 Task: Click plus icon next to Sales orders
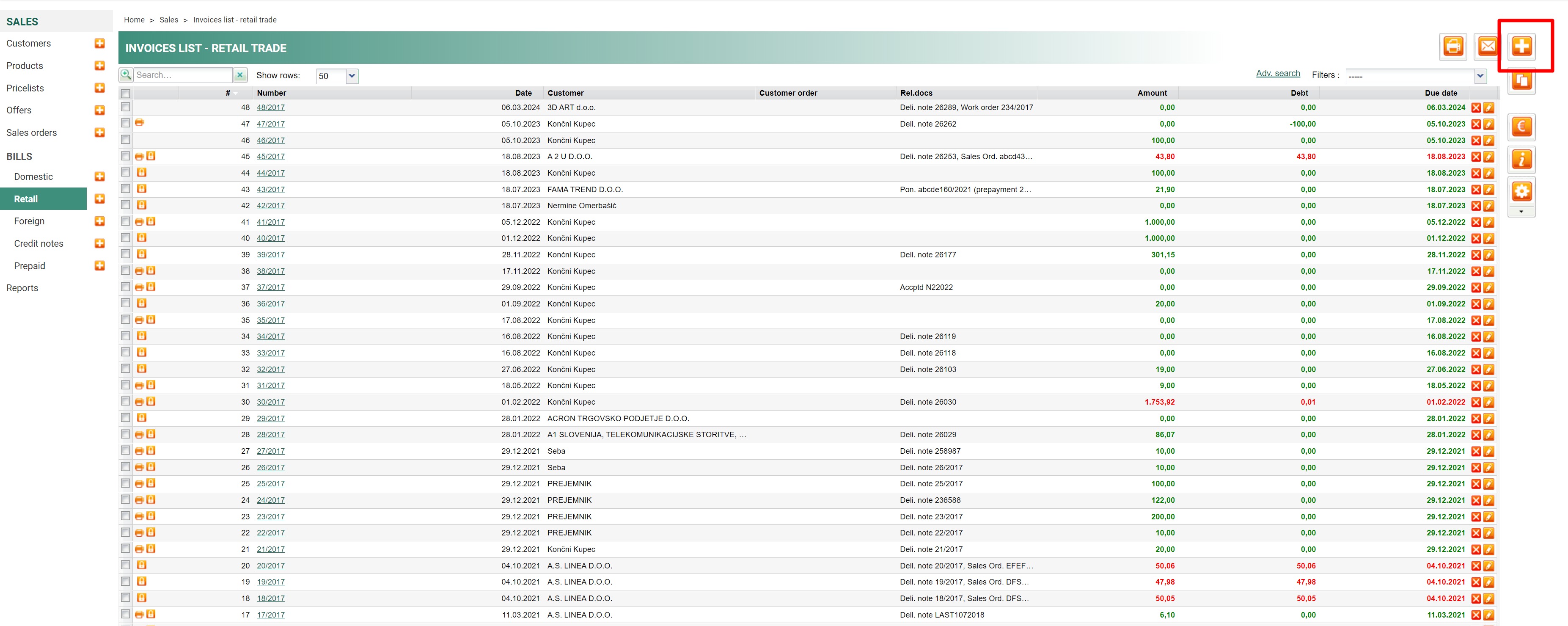tap(100, 132)
